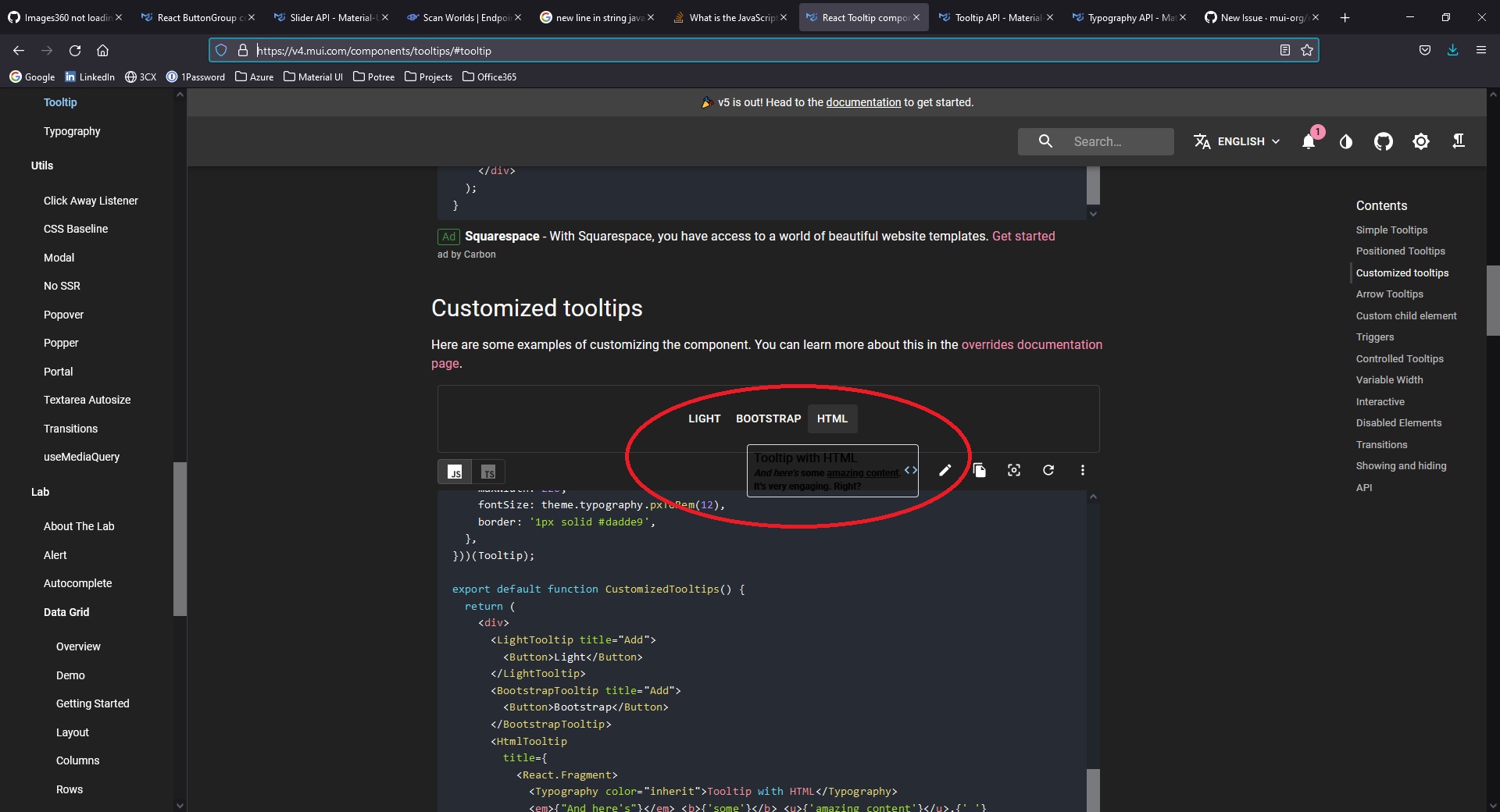This screenshot has height=812, width=1500.
Task: Select the BOOTSTRAP tooltip variant
Action: (767, 418)
